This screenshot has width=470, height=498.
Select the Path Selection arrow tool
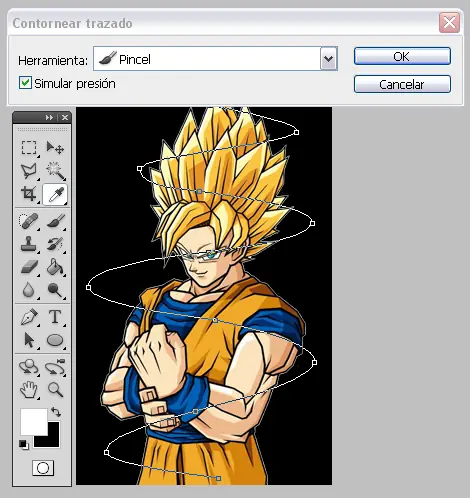[29, 340]
